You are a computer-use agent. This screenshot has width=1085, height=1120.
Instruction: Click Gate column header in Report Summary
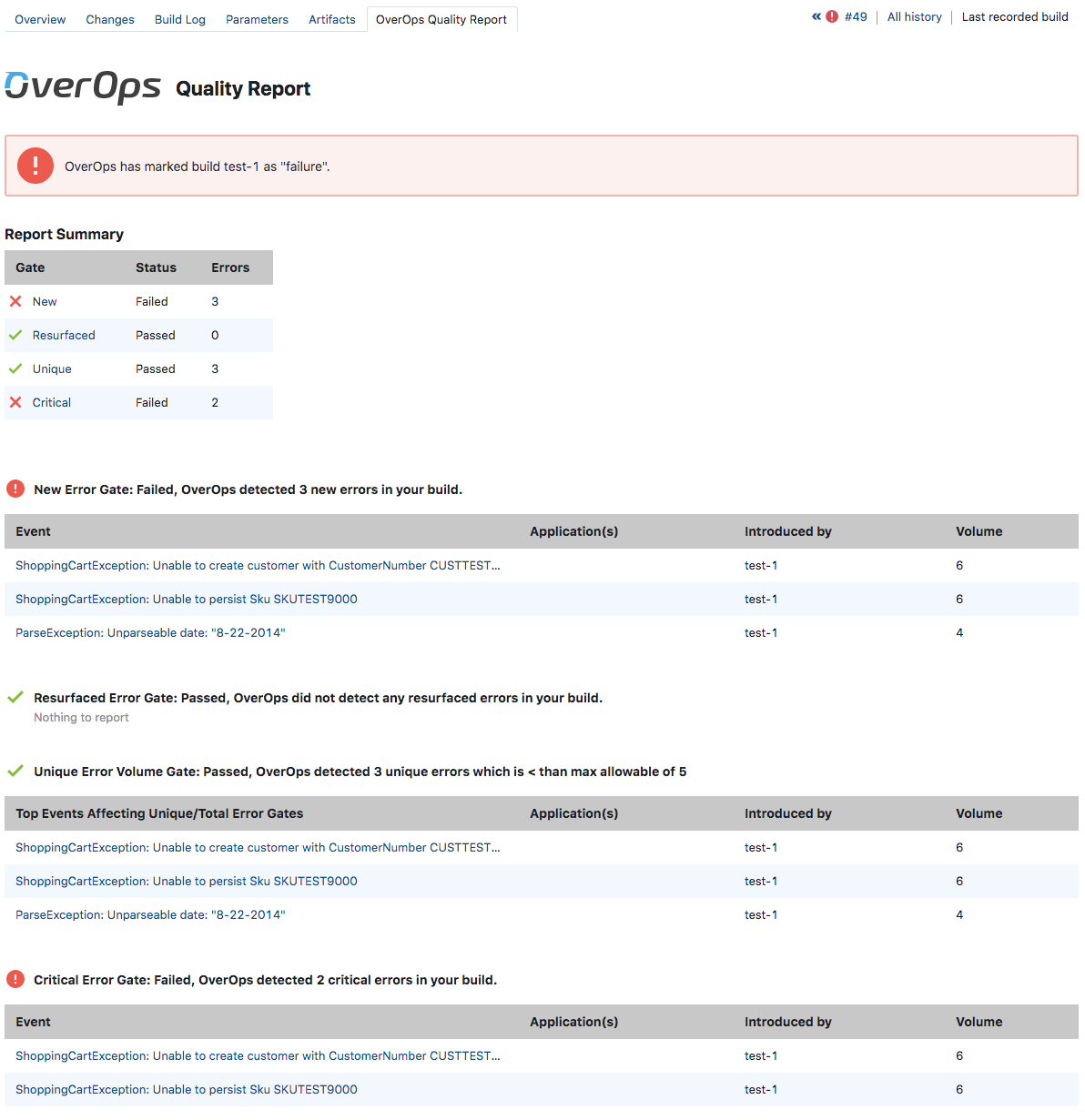pos(30,267)
